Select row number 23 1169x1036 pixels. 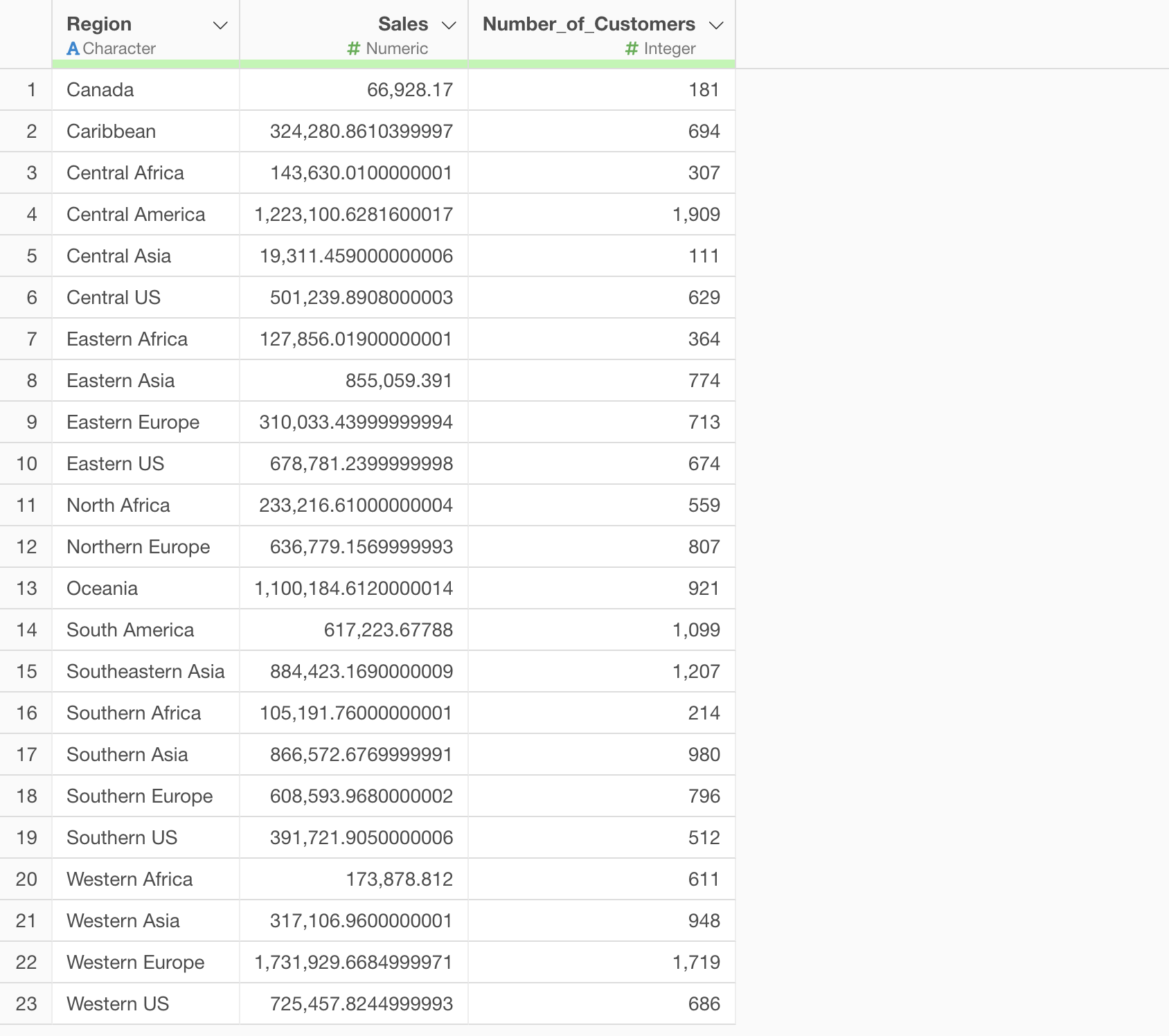26,1004
